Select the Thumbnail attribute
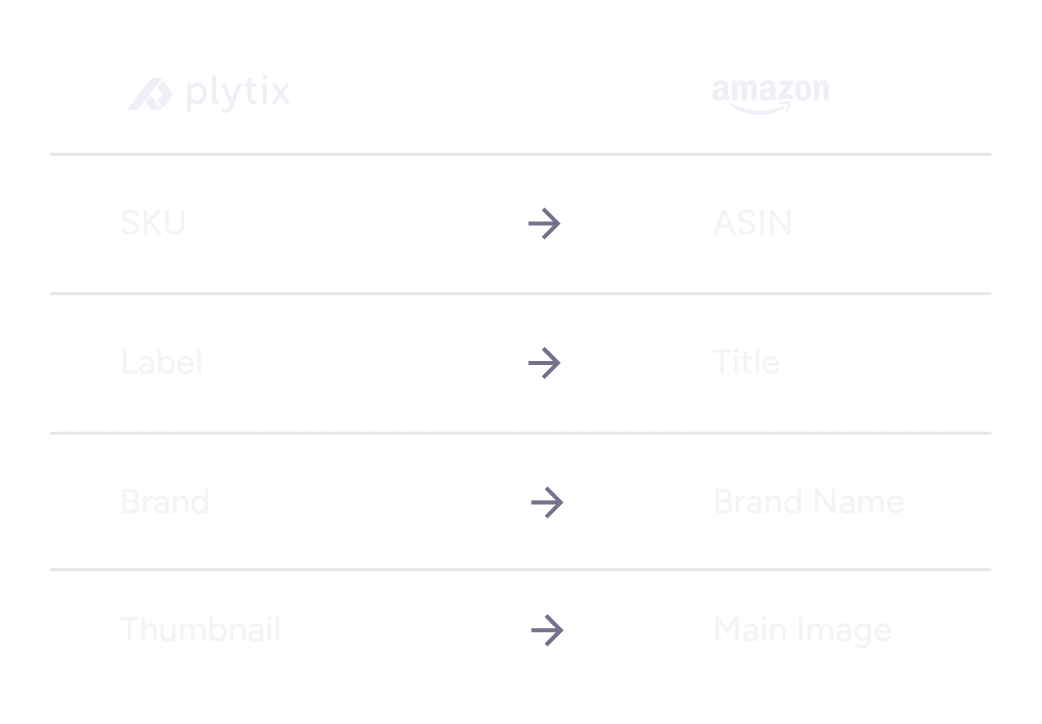1042x724 pixels. 200,630
